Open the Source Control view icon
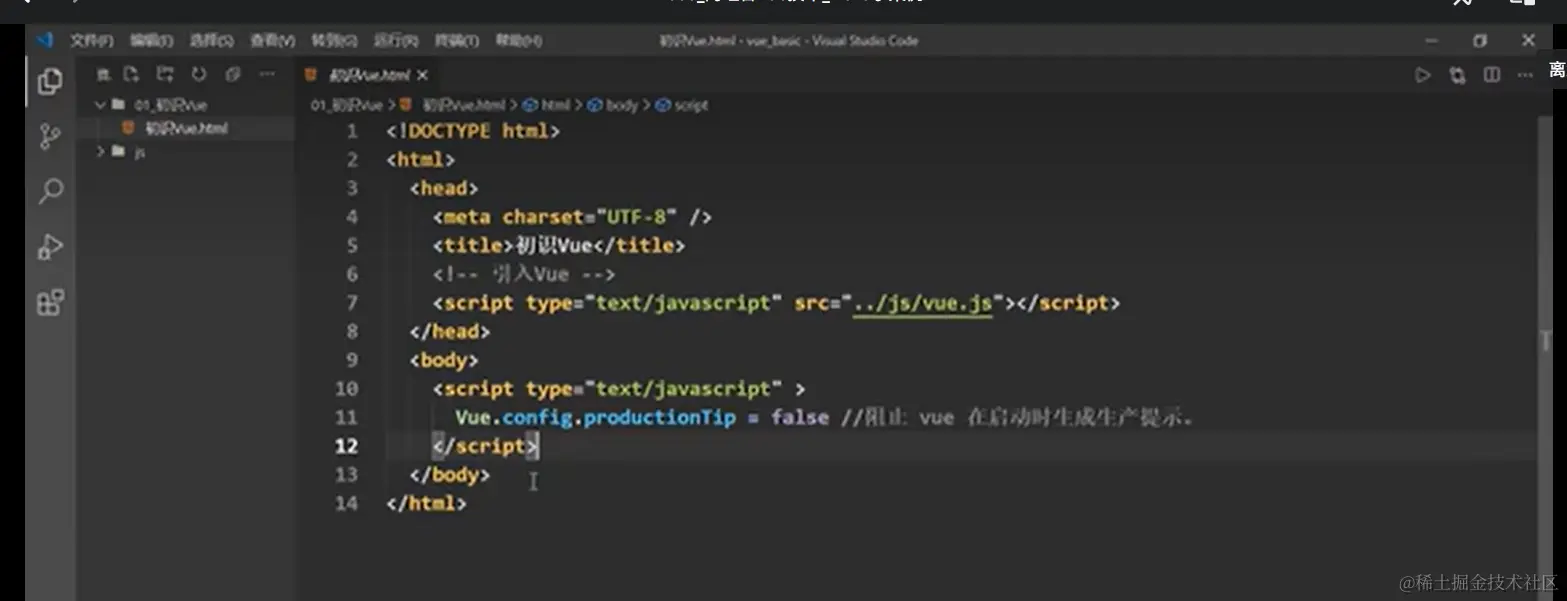Viewport: 1567px width, 601px height. [50, 137]
